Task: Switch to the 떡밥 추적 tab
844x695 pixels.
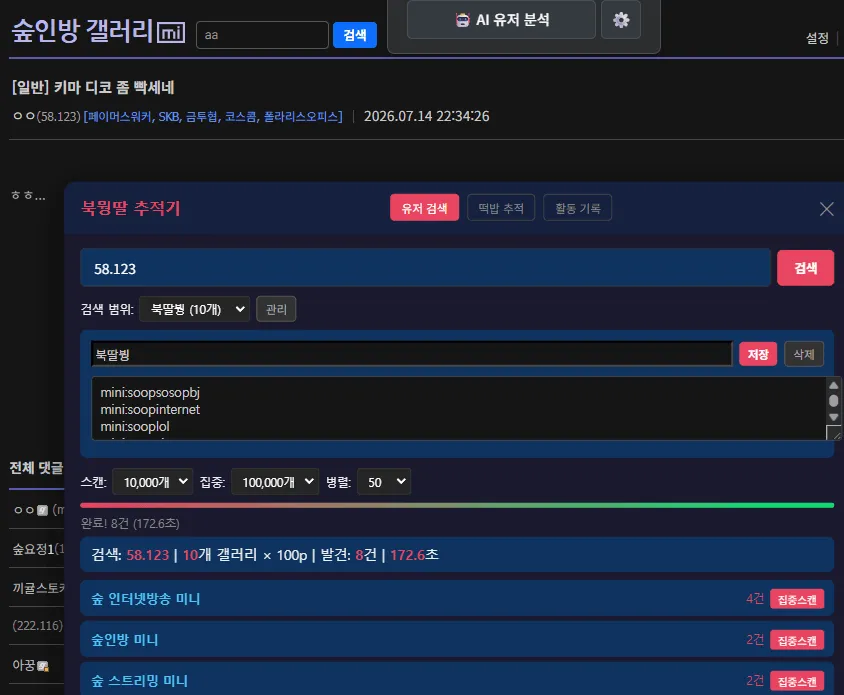Action: [501, 208]
